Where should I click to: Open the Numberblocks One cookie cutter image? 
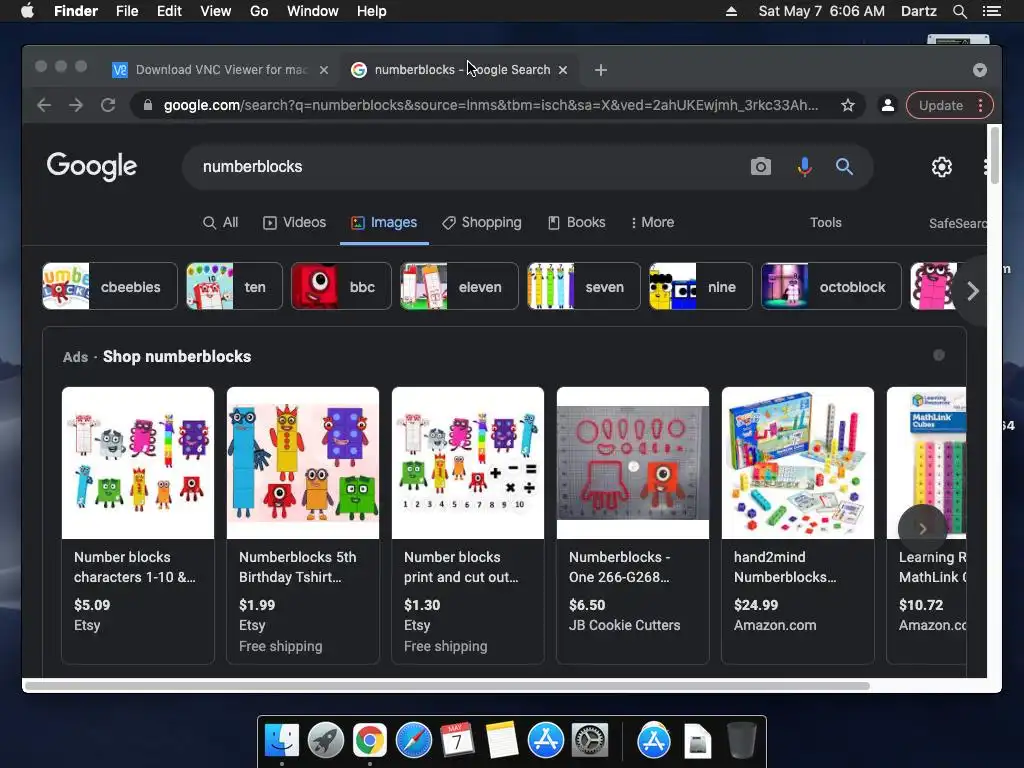[633, 463]
